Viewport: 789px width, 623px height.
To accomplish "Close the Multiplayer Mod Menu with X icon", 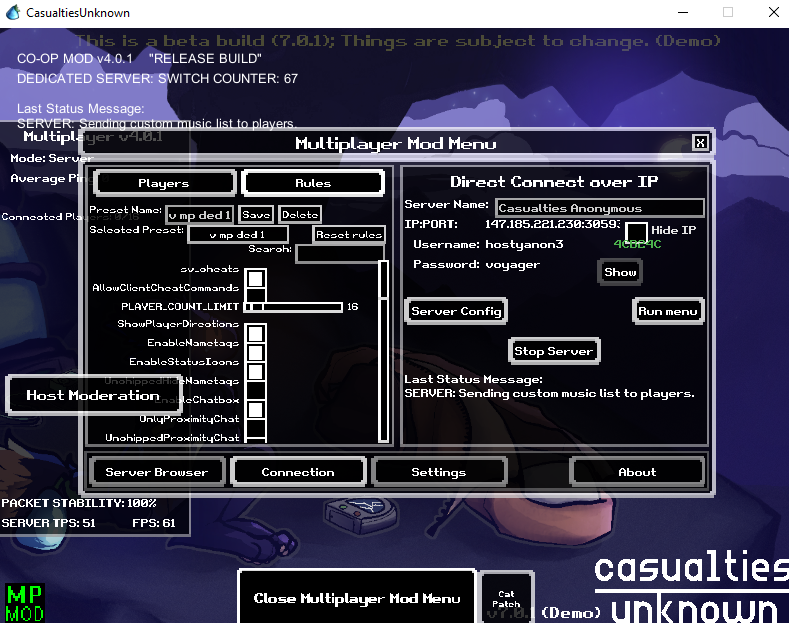I will pos(700,143).
